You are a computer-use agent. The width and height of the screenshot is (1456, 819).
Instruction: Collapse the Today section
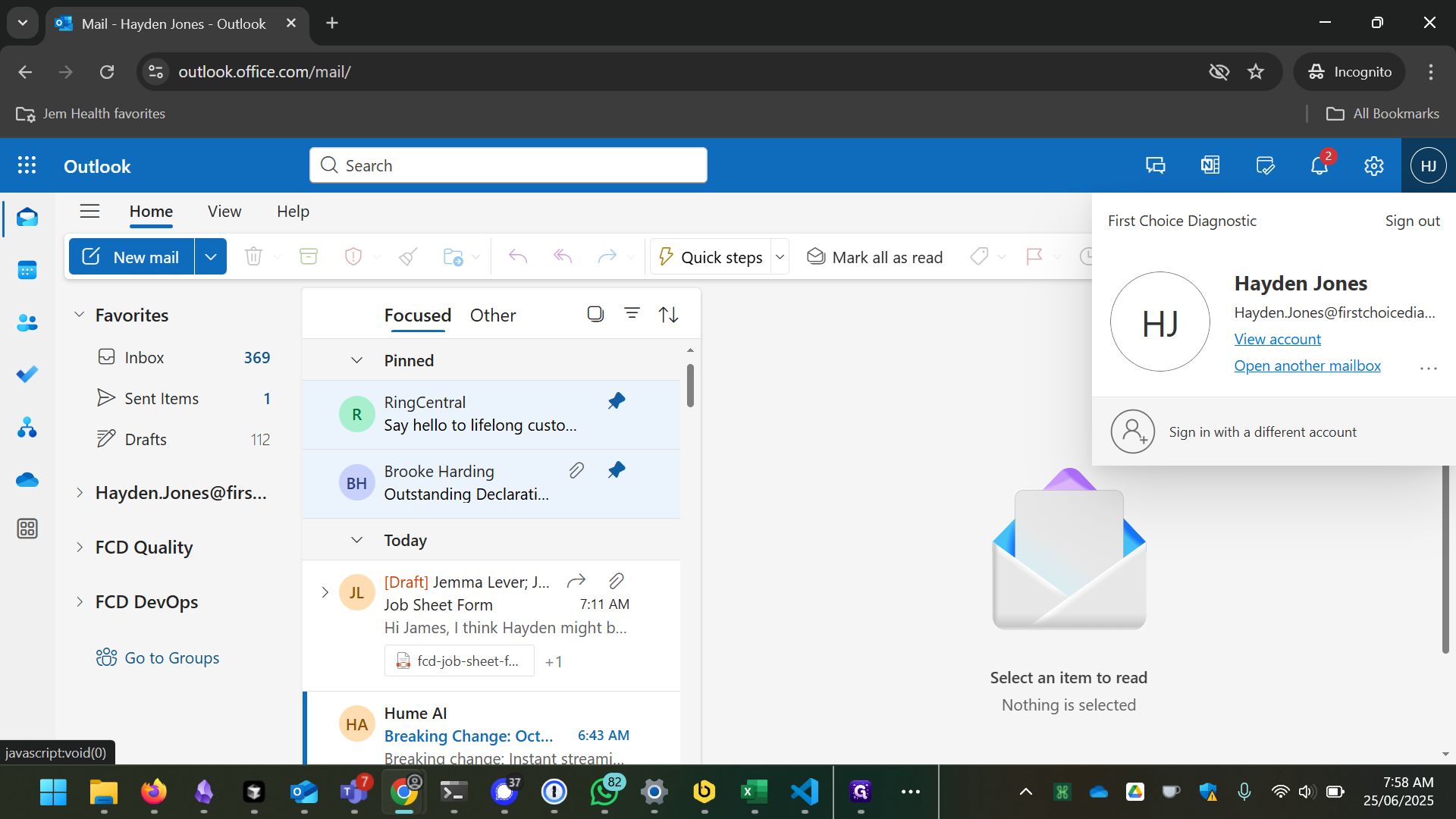pos(356,540)
